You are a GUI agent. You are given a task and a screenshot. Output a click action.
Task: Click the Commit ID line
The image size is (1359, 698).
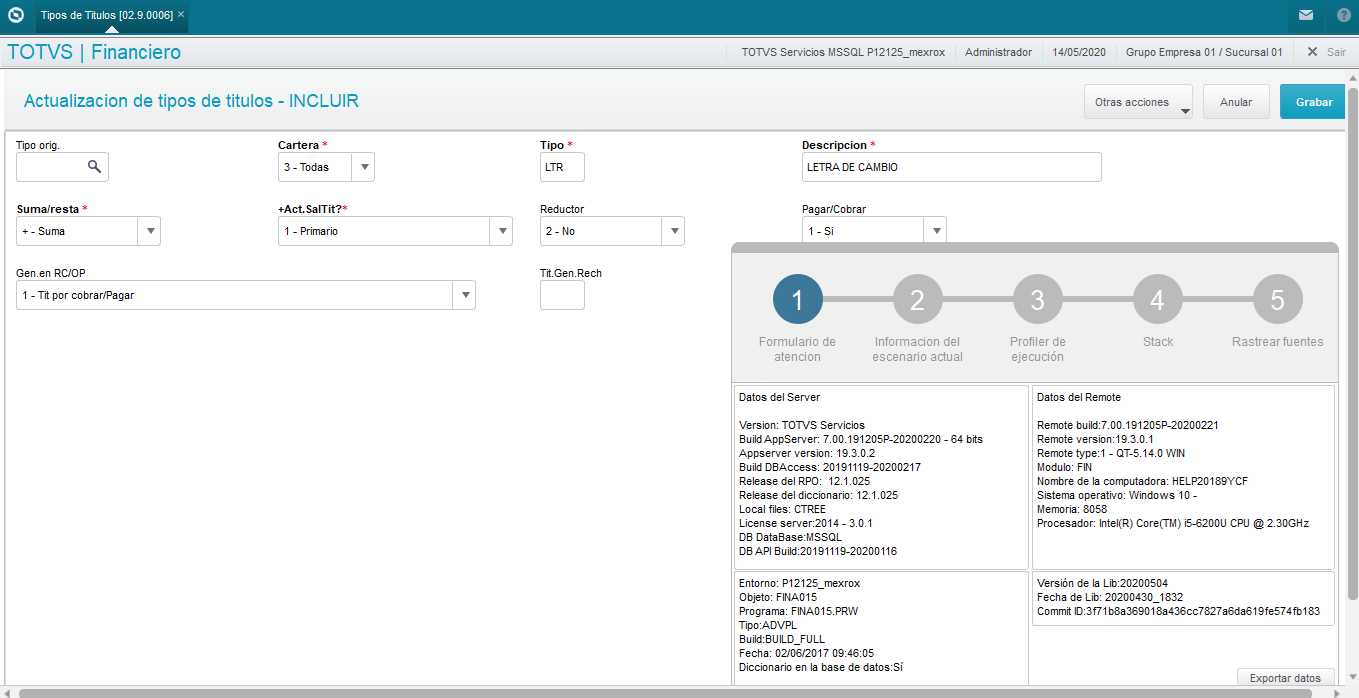coord(1179,611)
